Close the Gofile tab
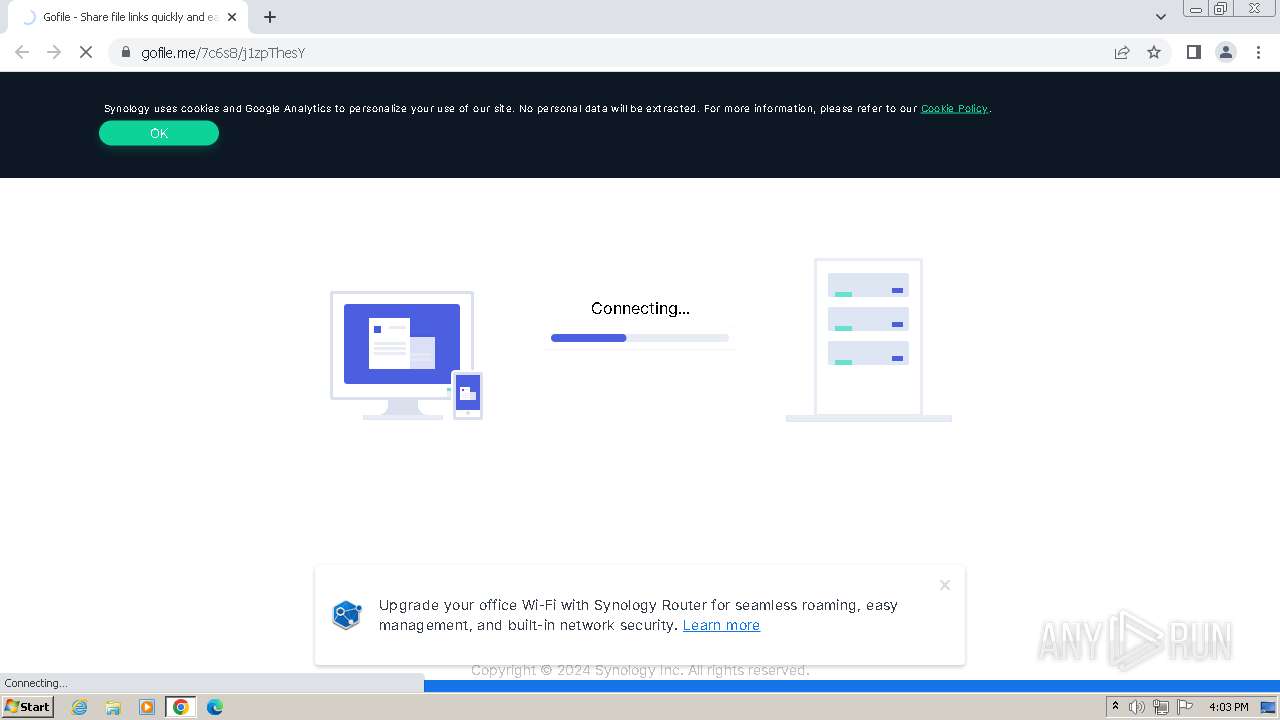This screenshot has width=1280, height=720. pyautogui.click(x=232, y=17)
